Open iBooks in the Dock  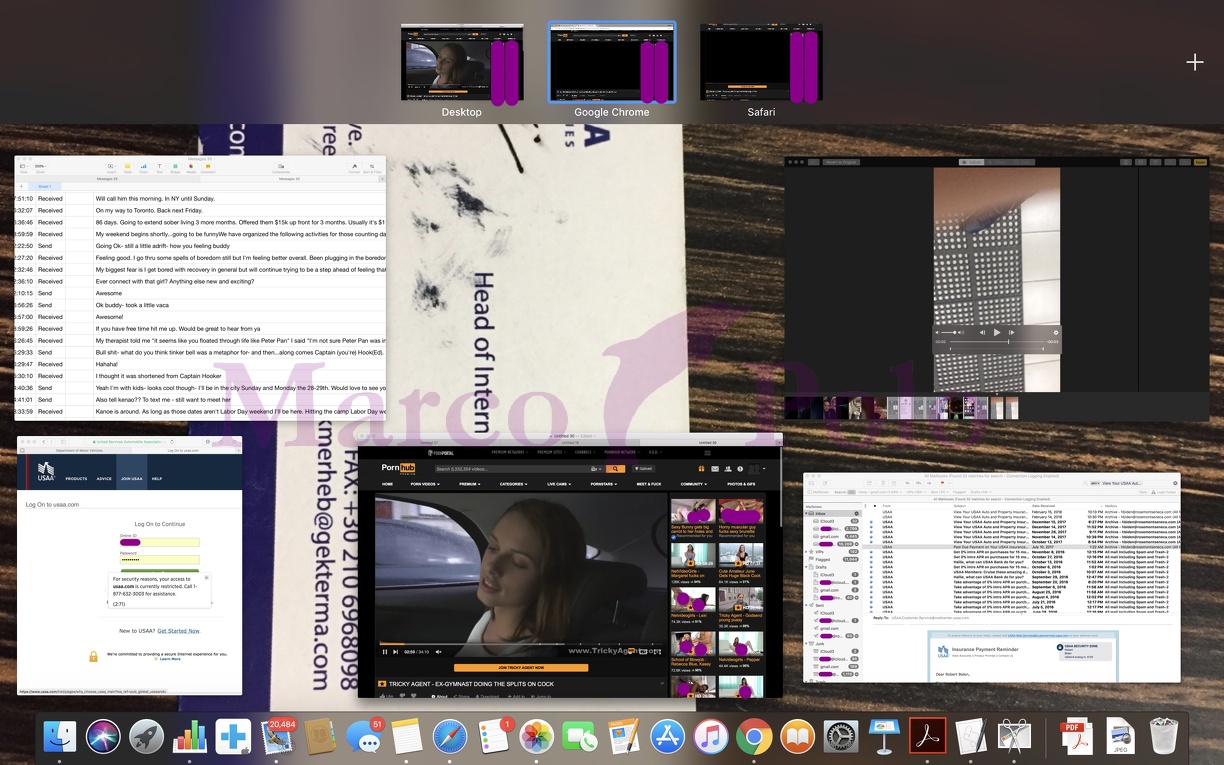pos(797,738)
